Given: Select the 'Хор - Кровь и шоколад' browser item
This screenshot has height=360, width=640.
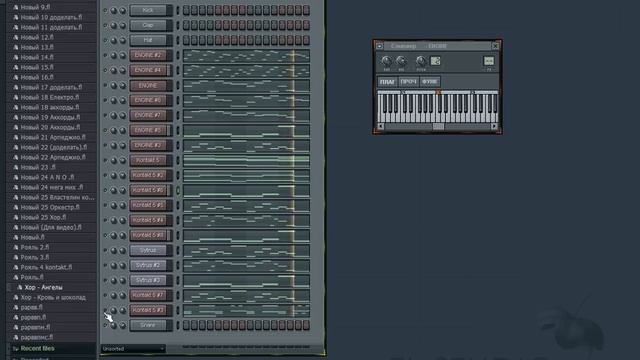Looking at the screenshot, I should tap(53, 297).
